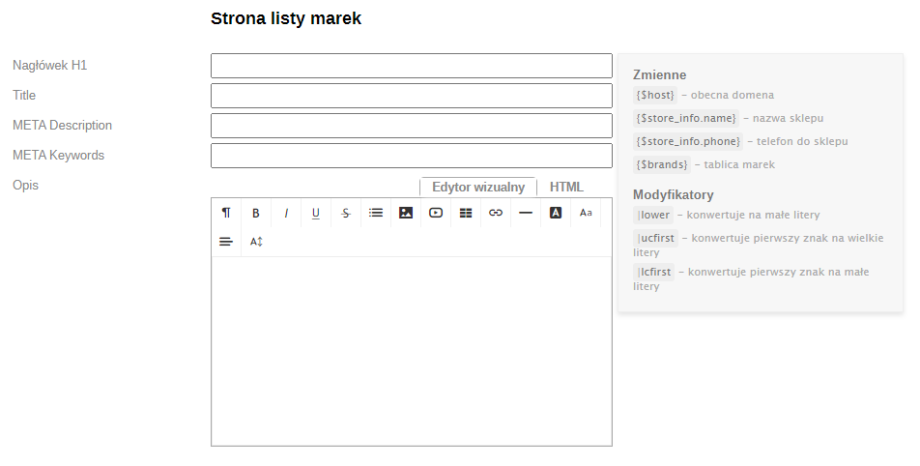Open the line height dropdown
Viewport: 920px width, 466px height.
[256, 242]
